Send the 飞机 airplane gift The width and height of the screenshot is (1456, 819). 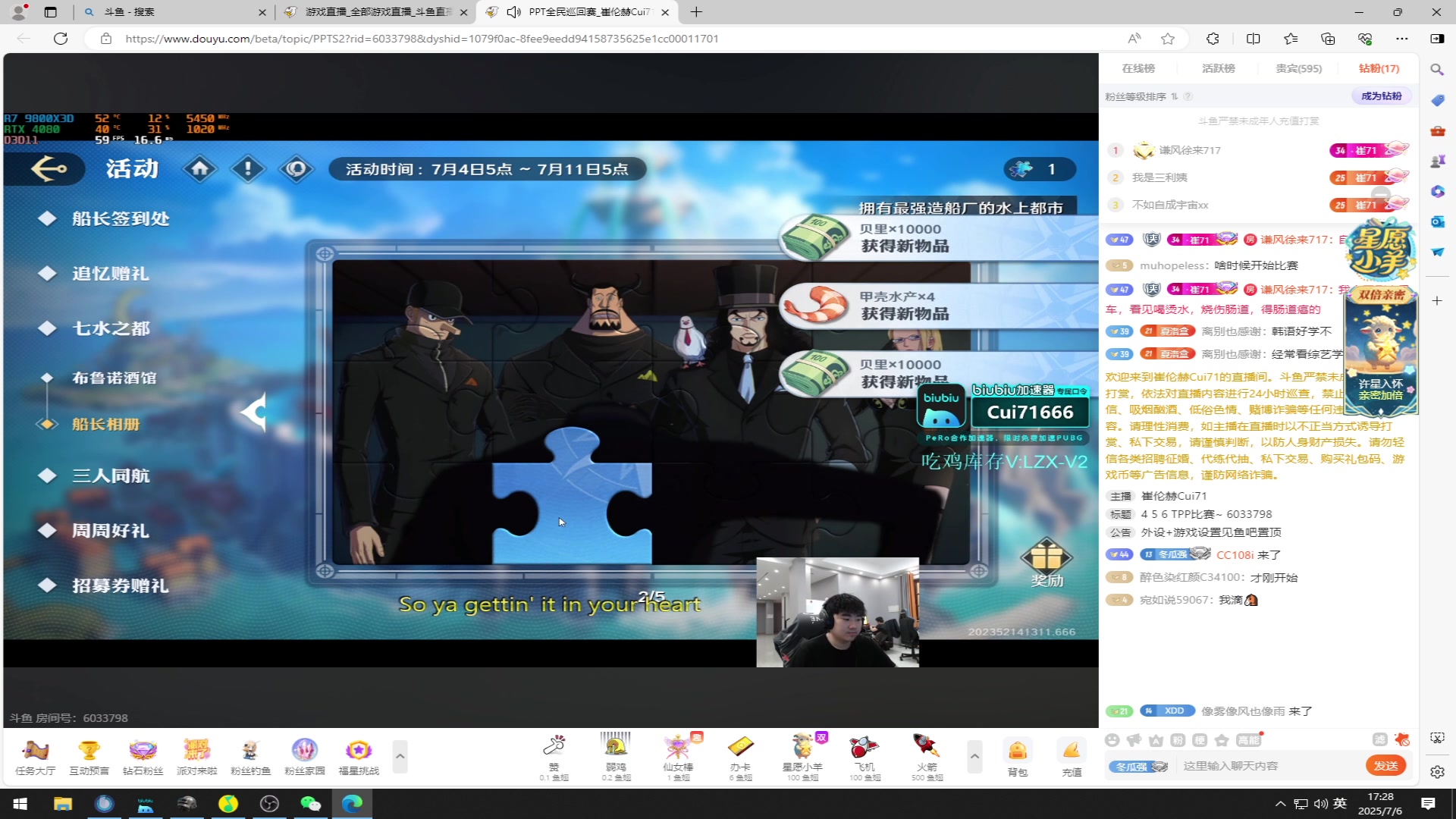click(x=864, y=756)
